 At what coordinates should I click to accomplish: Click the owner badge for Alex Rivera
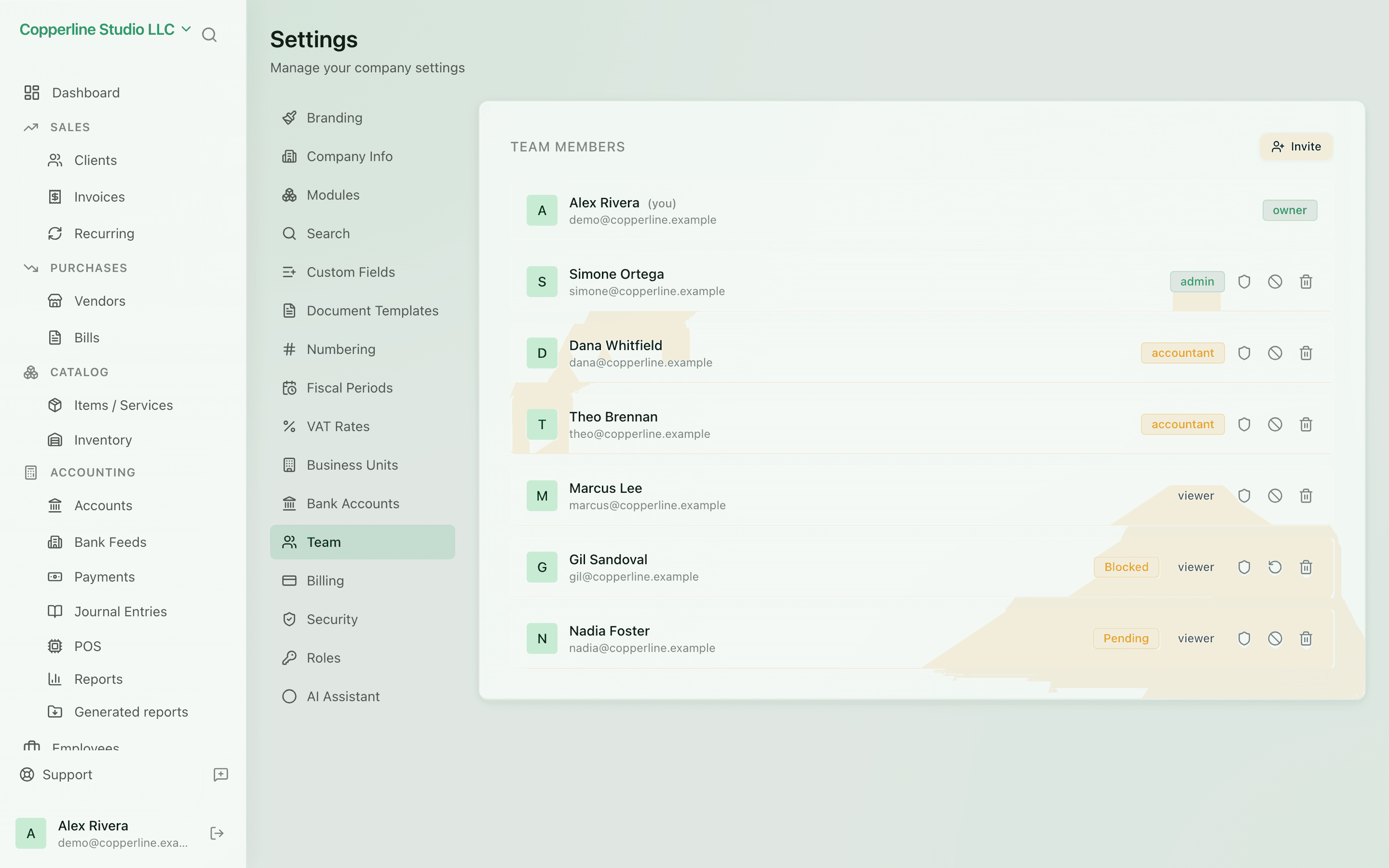(1289, 210)
